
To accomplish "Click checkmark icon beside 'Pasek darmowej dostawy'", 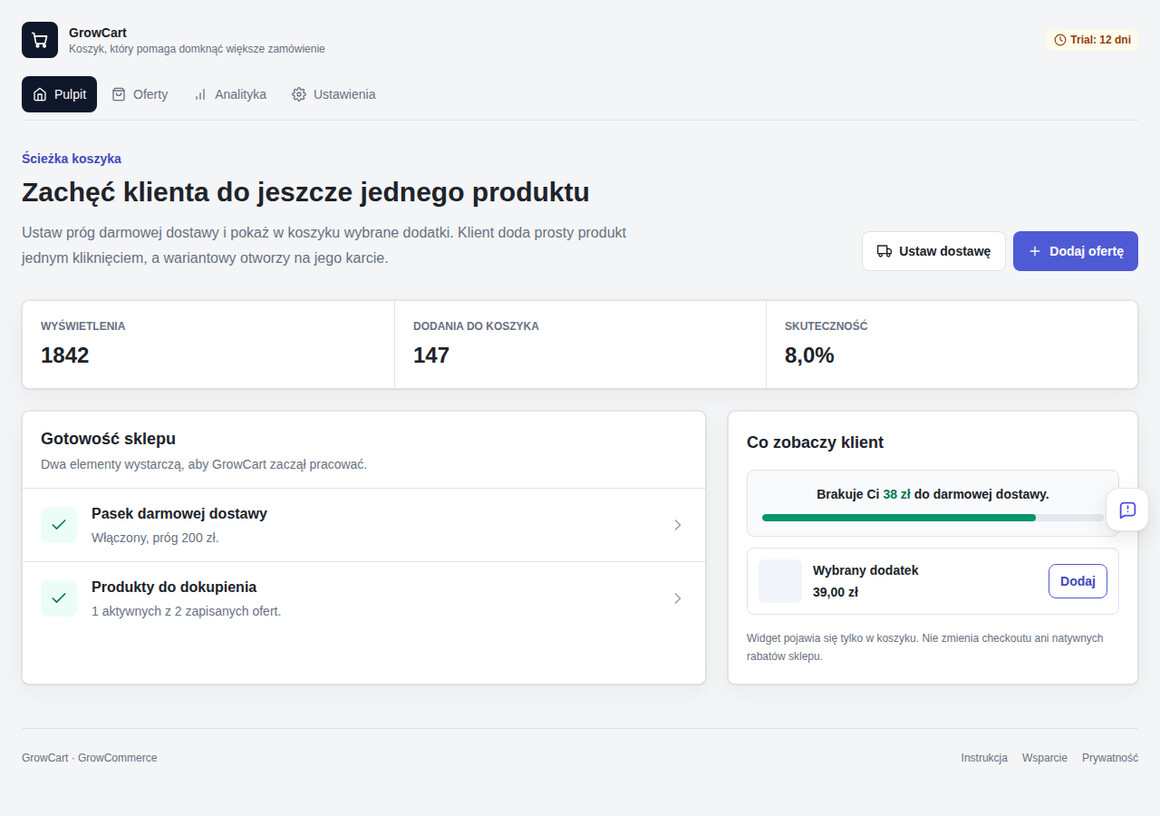I will coord(59,525).
